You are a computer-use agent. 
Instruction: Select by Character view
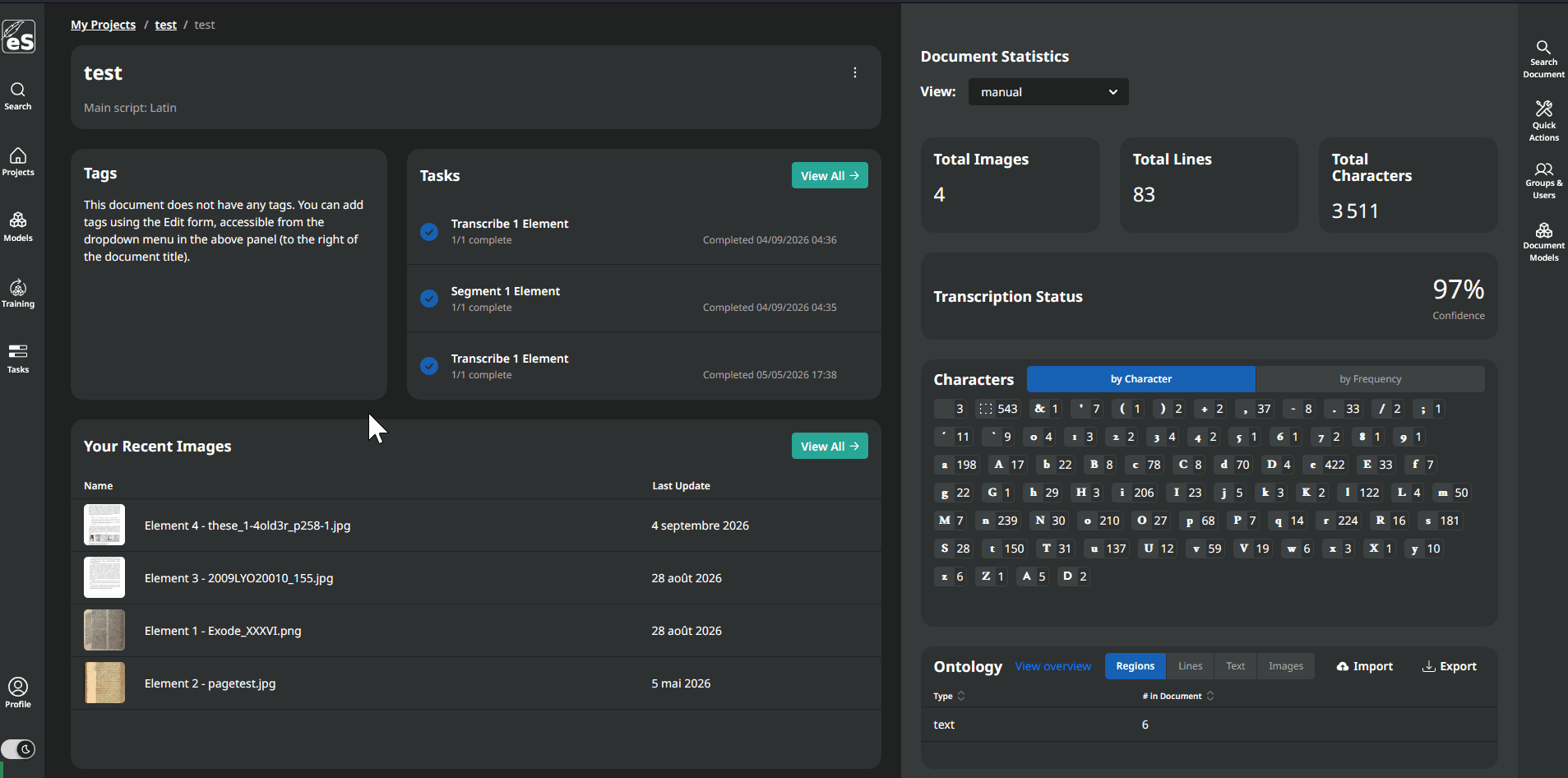[x=1140, y=379]
